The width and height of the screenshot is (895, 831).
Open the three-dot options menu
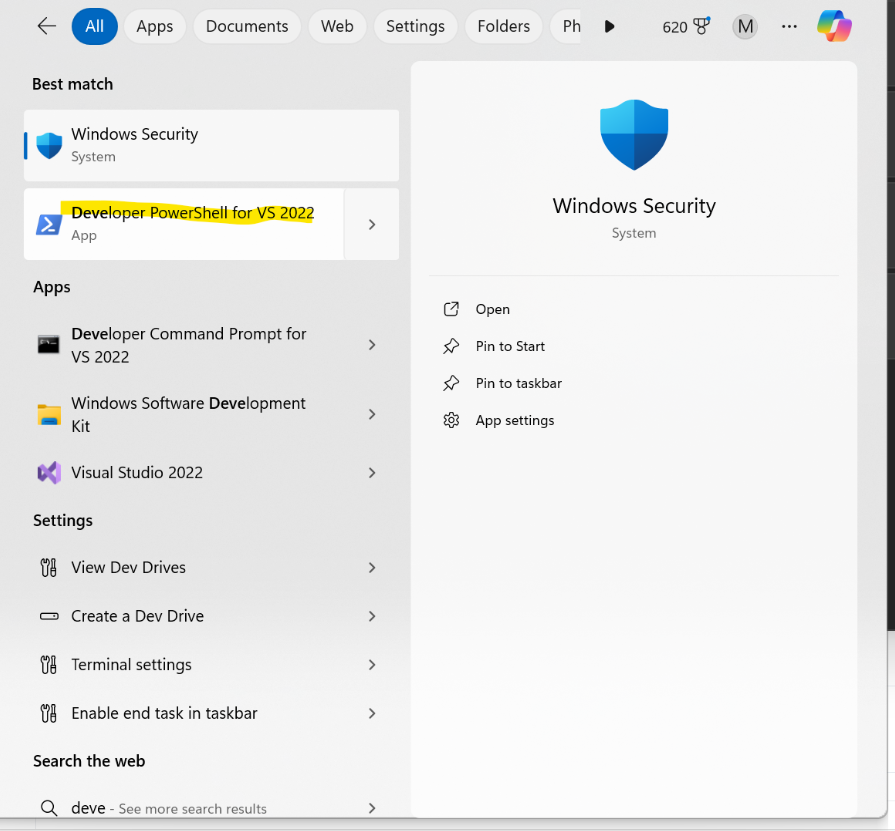click(789, 26)
